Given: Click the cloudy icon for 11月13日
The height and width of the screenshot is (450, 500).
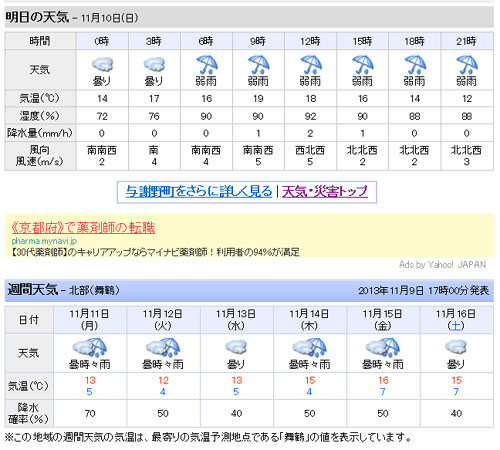Looking at the screenshot, I should (x=236, y=347).
